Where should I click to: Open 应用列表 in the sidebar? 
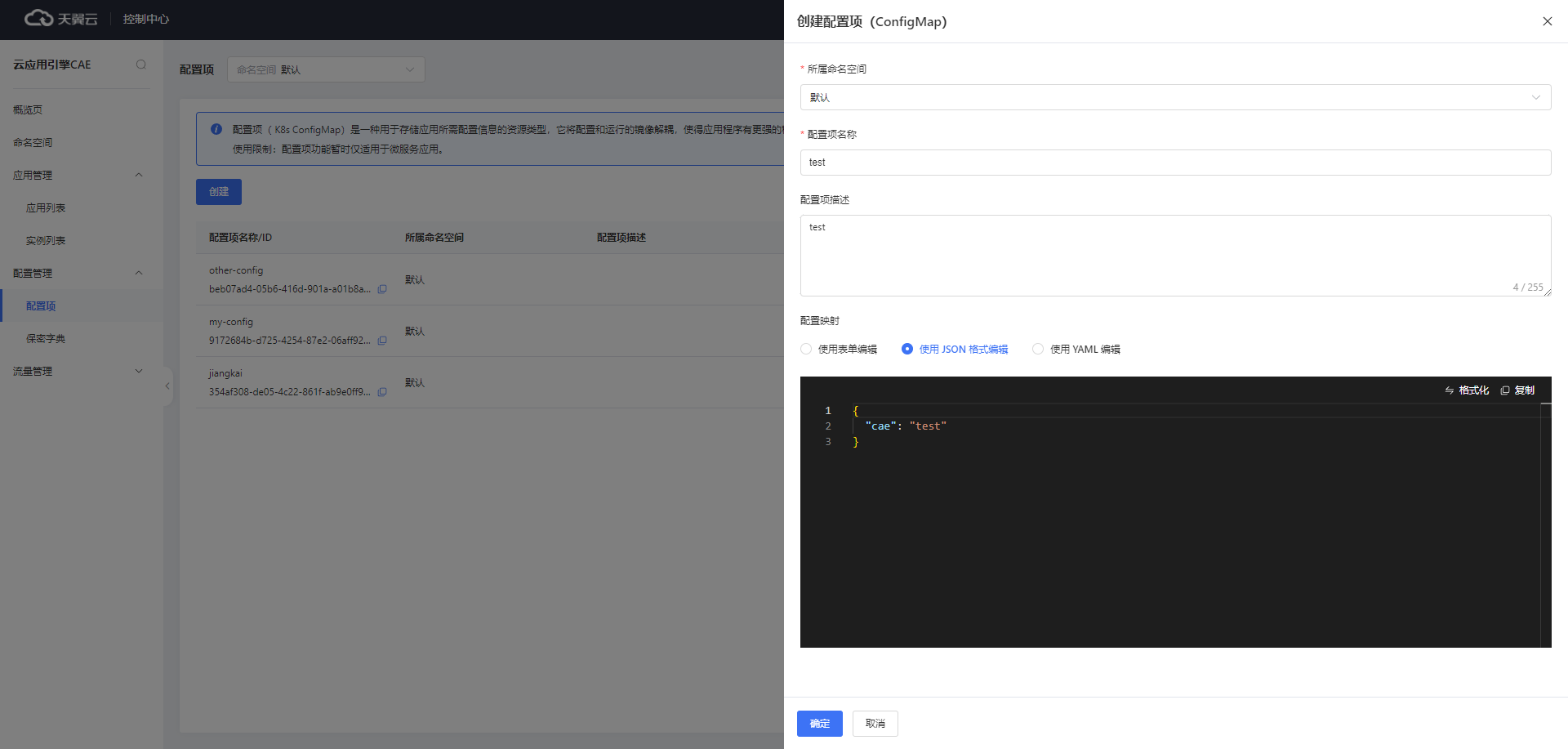[46, 207]
